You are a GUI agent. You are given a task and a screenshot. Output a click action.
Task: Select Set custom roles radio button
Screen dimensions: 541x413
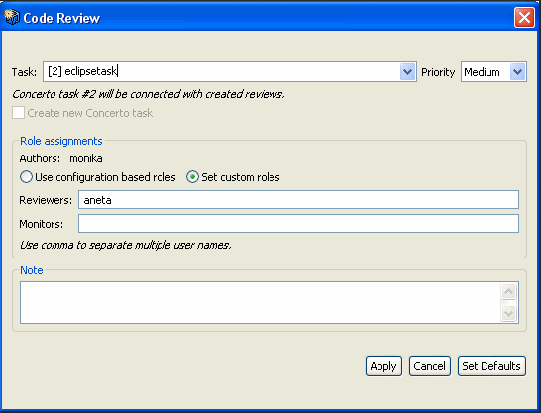coord(192,177)
